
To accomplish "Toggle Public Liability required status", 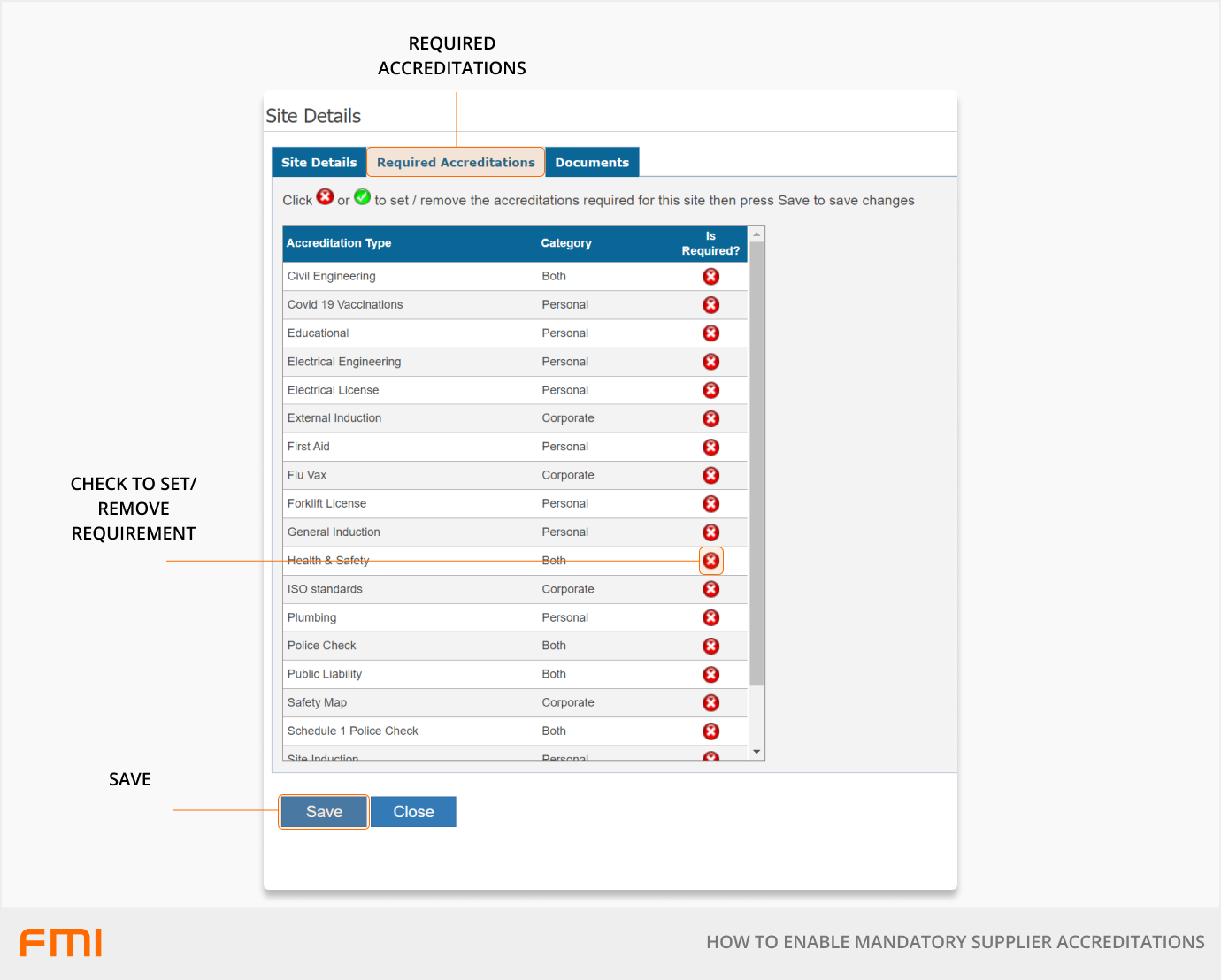I will (710, 675).
